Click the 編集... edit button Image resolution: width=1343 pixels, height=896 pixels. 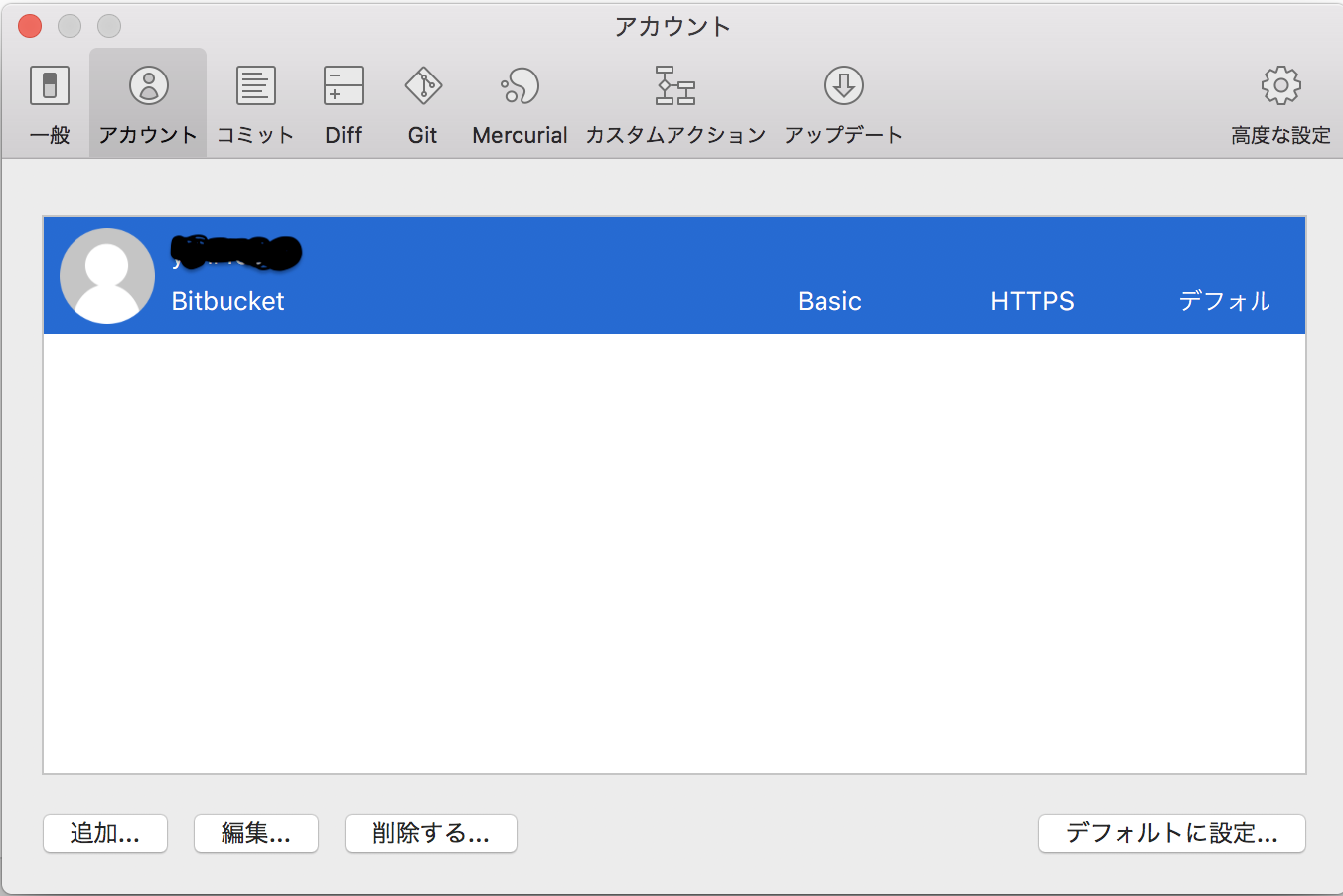256,833
